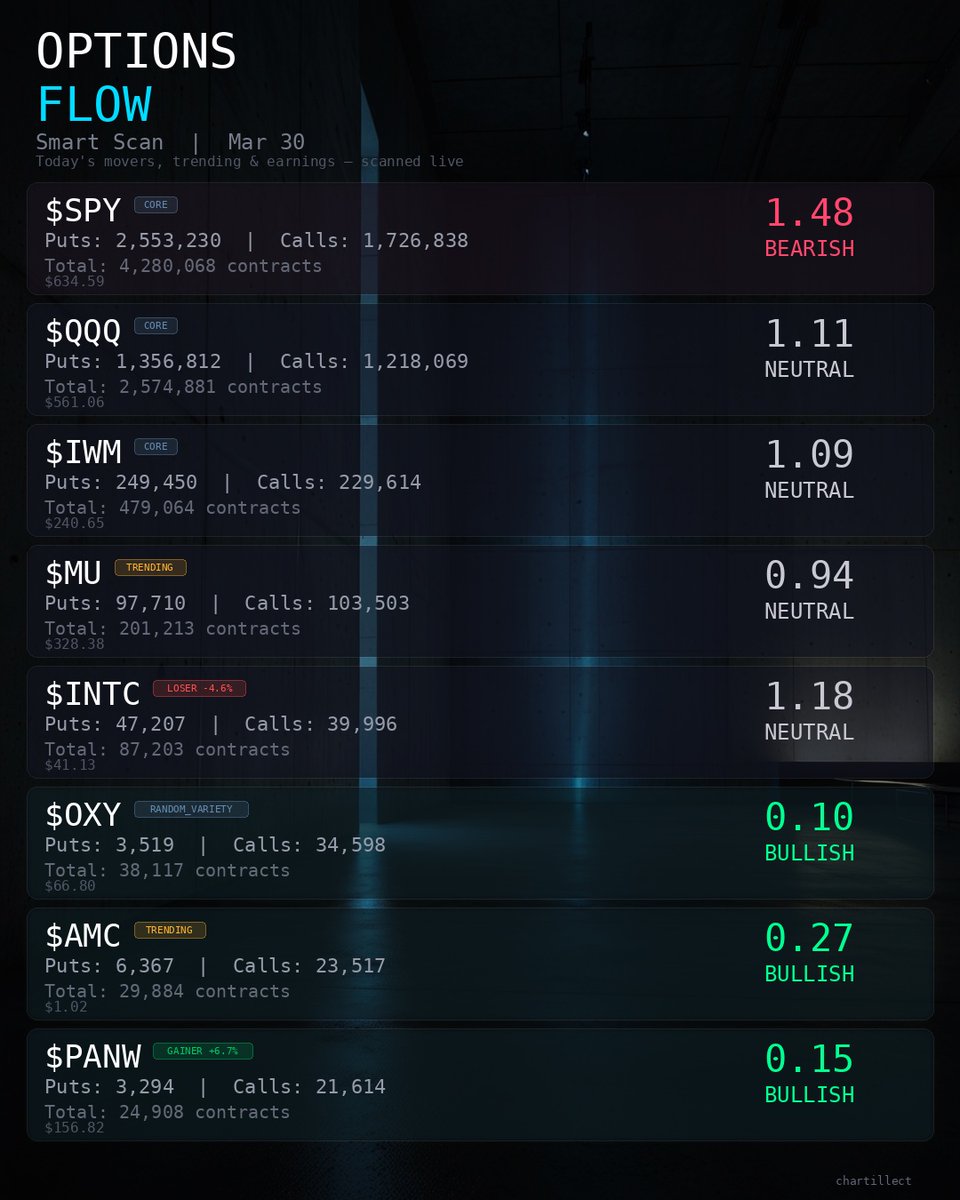
Task: Click the 1.09 ratio value
Action: click(809, 455)
